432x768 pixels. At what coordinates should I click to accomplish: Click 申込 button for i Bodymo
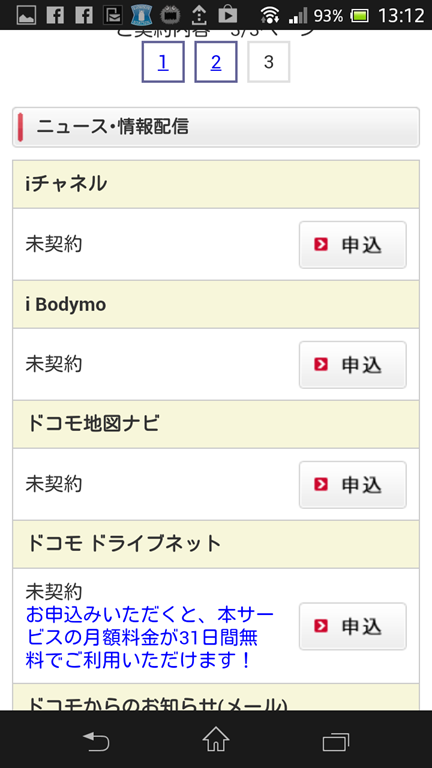coord(353,364)
